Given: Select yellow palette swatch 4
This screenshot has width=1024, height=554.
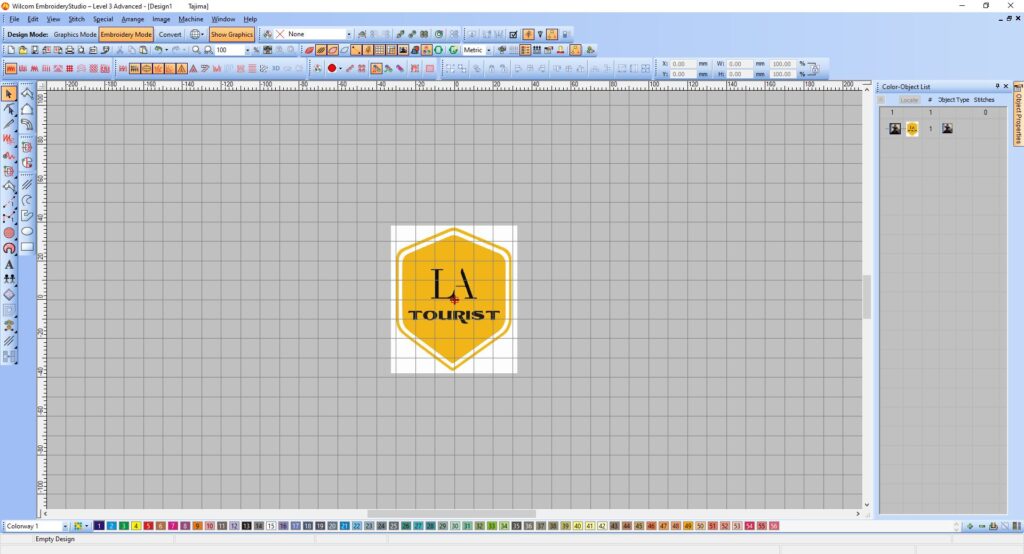Looking at the screenshot, I should point(136,526).
